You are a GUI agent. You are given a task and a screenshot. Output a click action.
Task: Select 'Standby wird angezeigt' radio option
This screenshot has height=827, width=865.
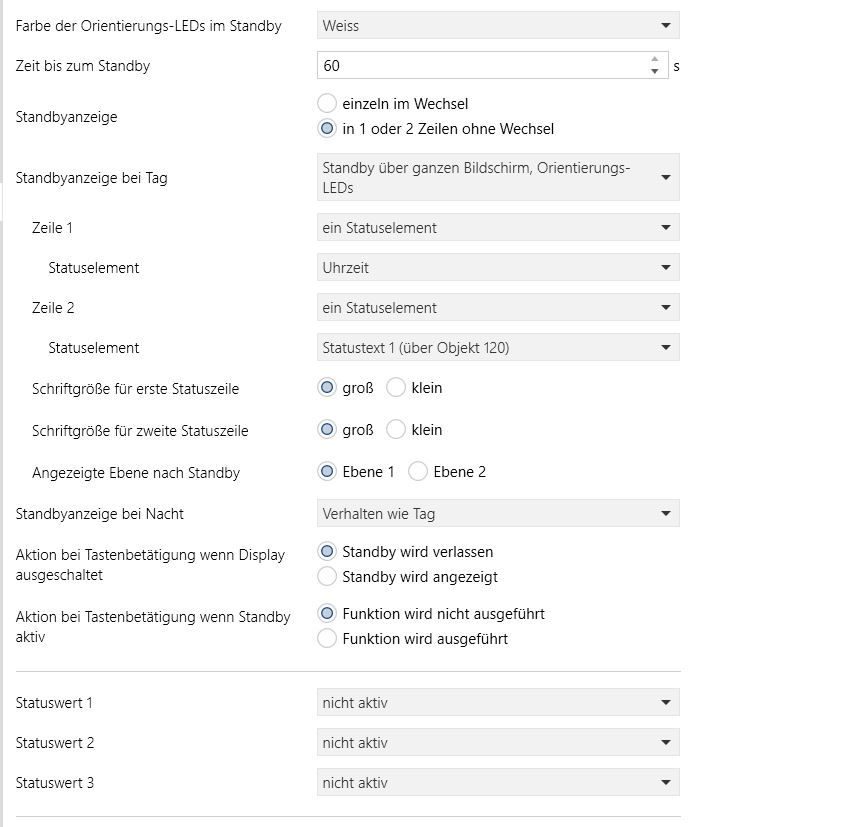point(327,577)
